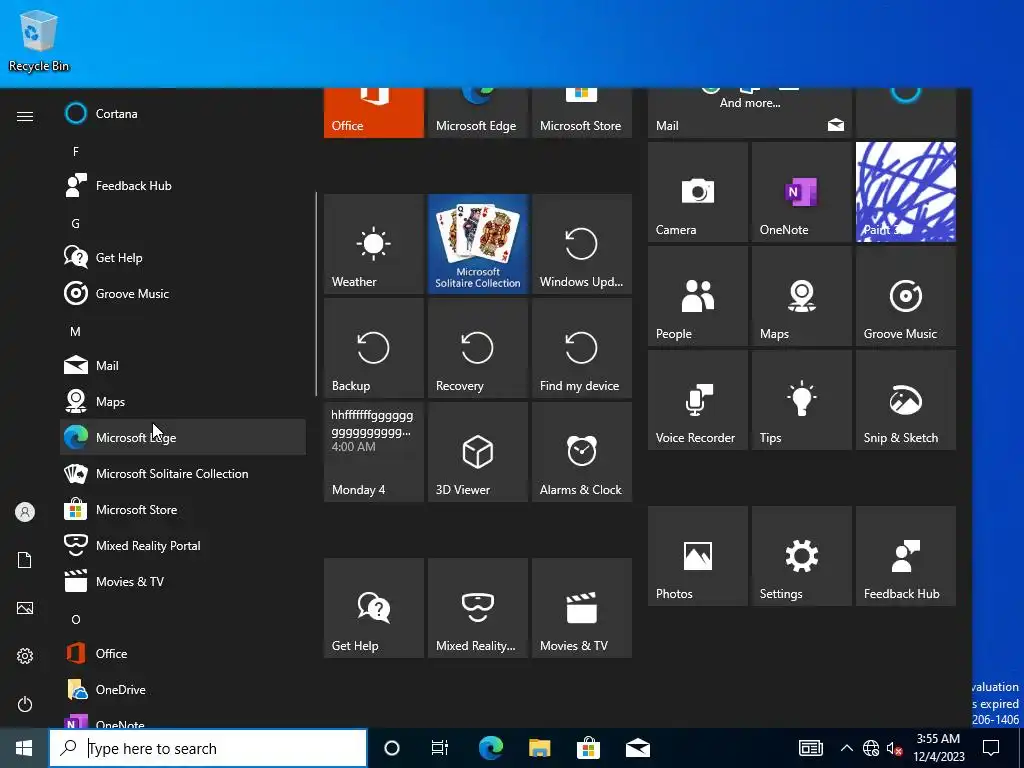This screenshot has width=1024, height=768.
Task: Launch the Camera tile
Action: click(x=697, y=192)
